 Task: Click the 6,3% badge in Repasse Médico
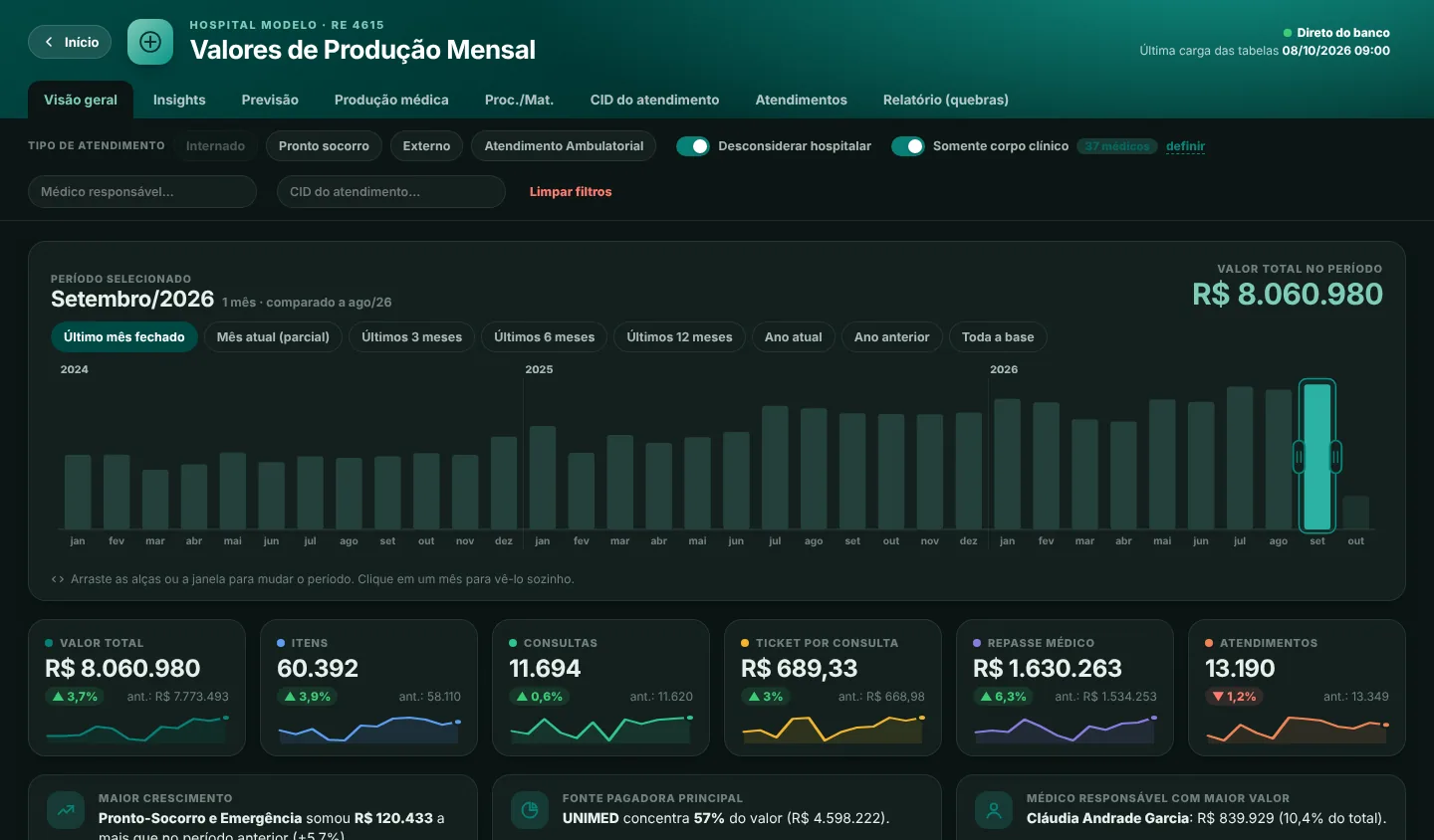click(x=1003, y=697)
